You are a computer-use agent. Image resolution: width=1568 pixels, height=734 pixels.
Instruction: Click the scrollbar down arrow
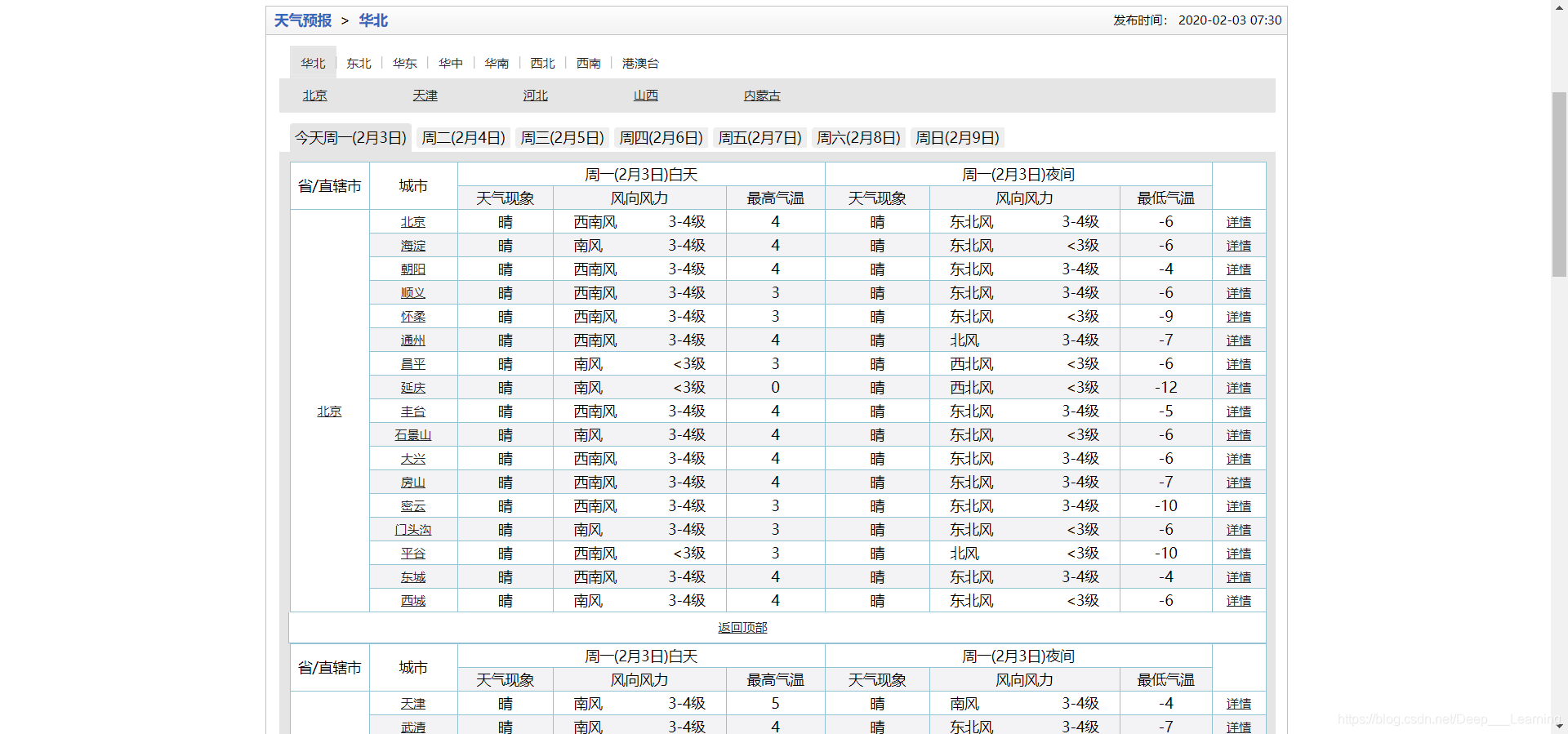(x=1559, y=726)
